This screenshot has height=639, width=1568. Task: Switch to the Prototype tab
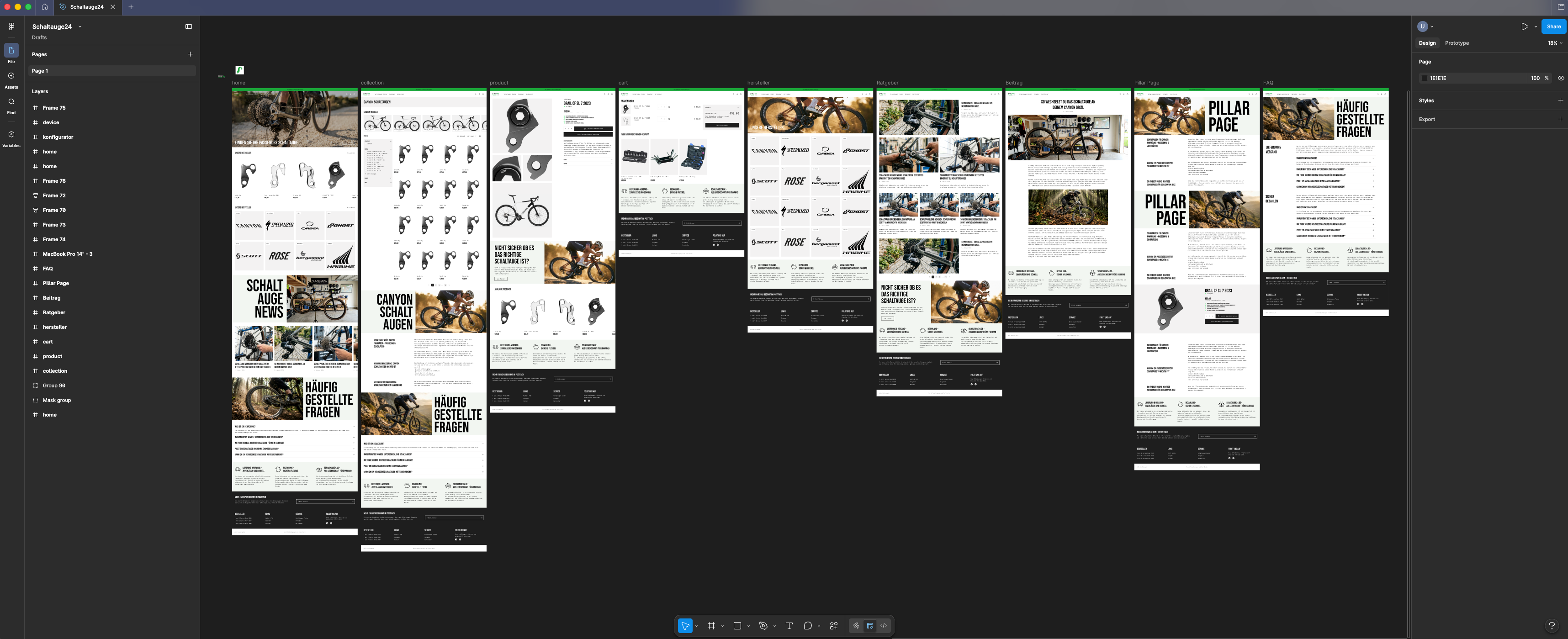point(1457,43)
